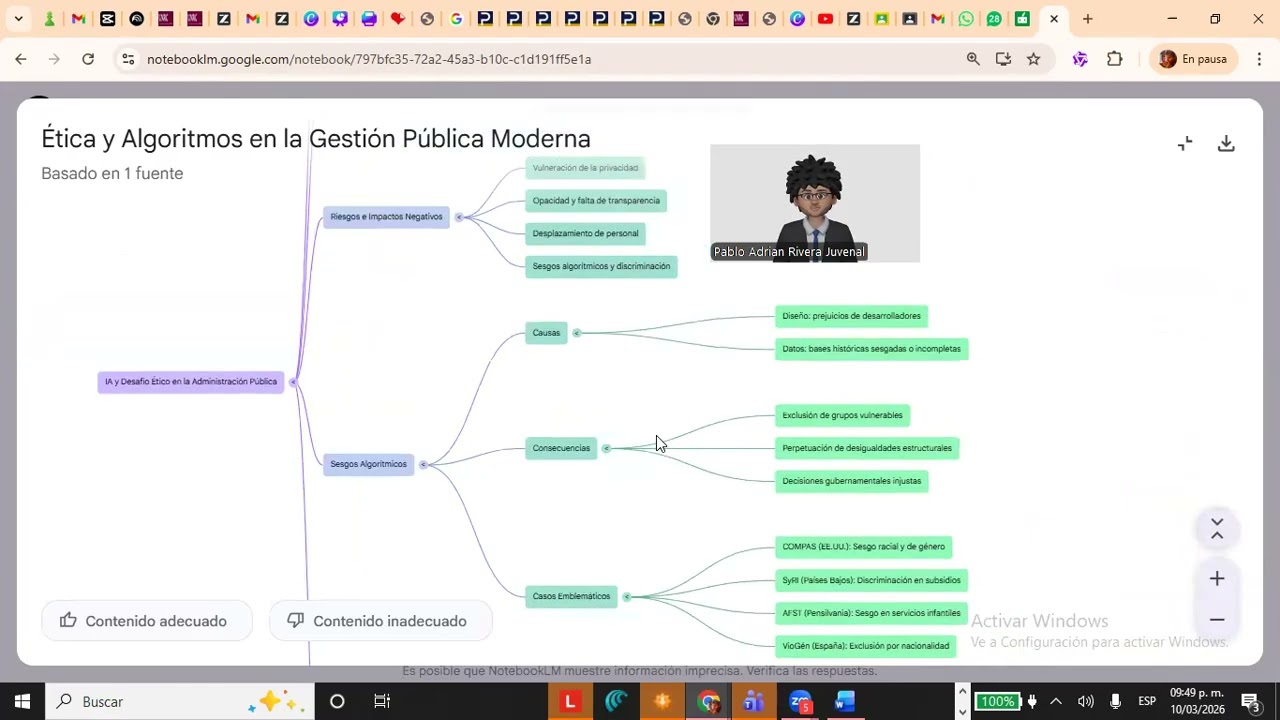Open Chrome's three-dot menu
Image resolution: width=1280 pixels, height=720 pixels.
pyautogui.click(x=1257, y=59)
